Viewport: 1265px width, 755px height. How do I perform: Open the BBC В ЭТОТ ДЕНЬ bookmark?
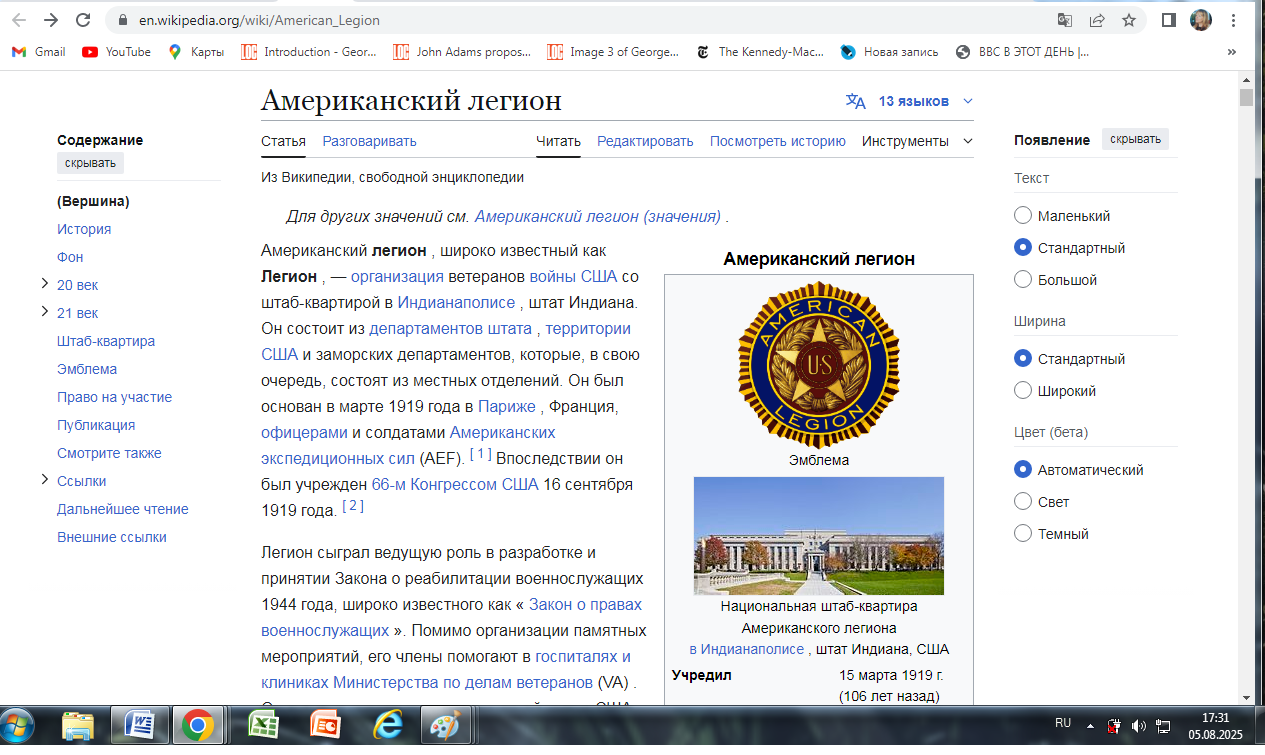point(1023,52)
